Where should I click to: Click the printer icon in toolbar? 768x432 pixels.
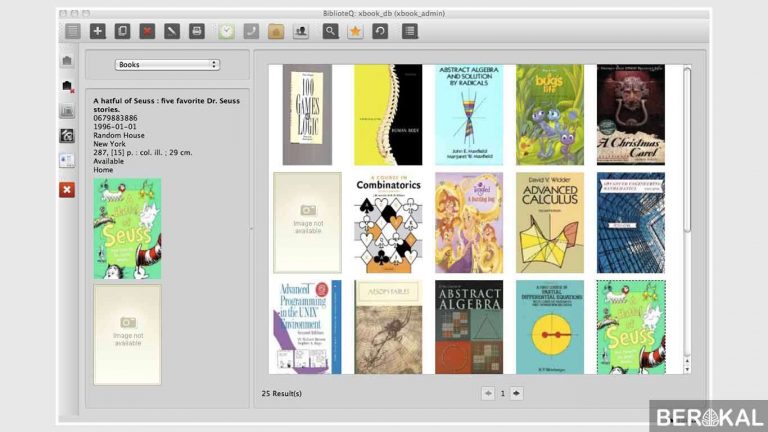tap(198, 31)
